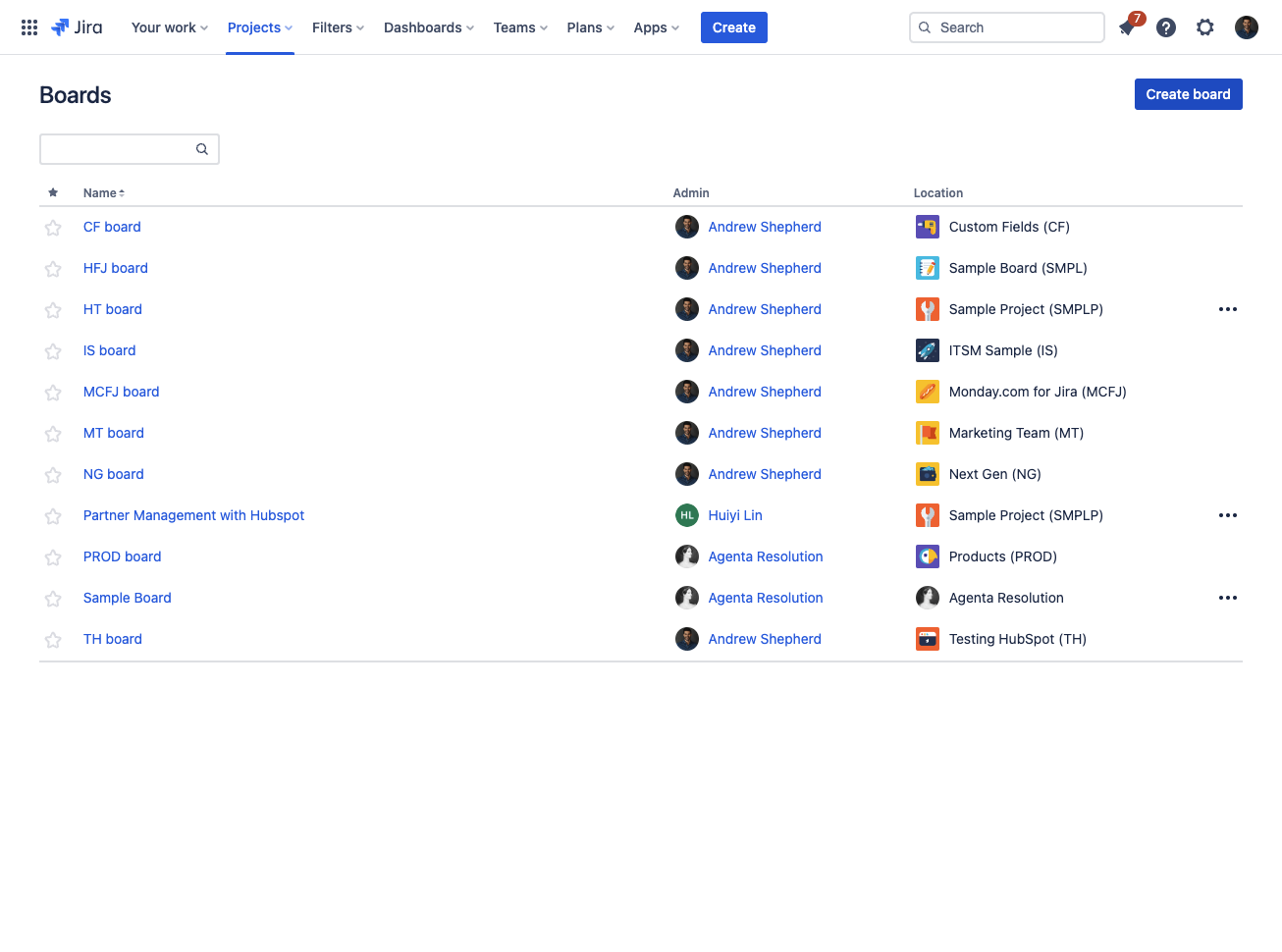
Task: Click Agenta Resolution location avatar for Sample Board
Action: pos(928,598)
